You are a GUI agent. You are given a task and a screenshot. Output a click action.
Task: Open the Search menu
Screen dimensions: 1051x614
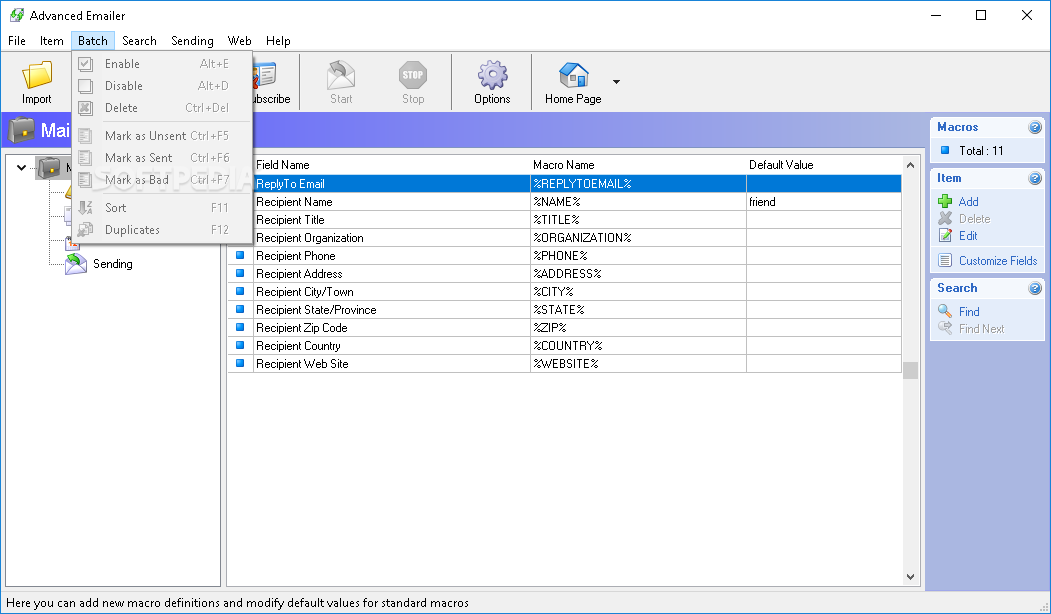139,41
